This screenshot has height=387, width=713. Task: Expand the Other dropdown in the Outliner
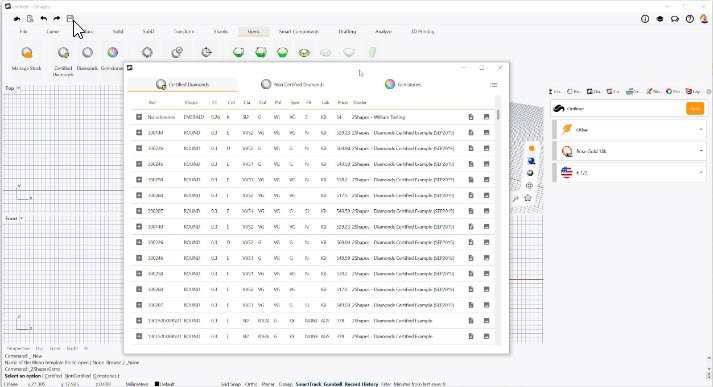(x=701, y=130)
